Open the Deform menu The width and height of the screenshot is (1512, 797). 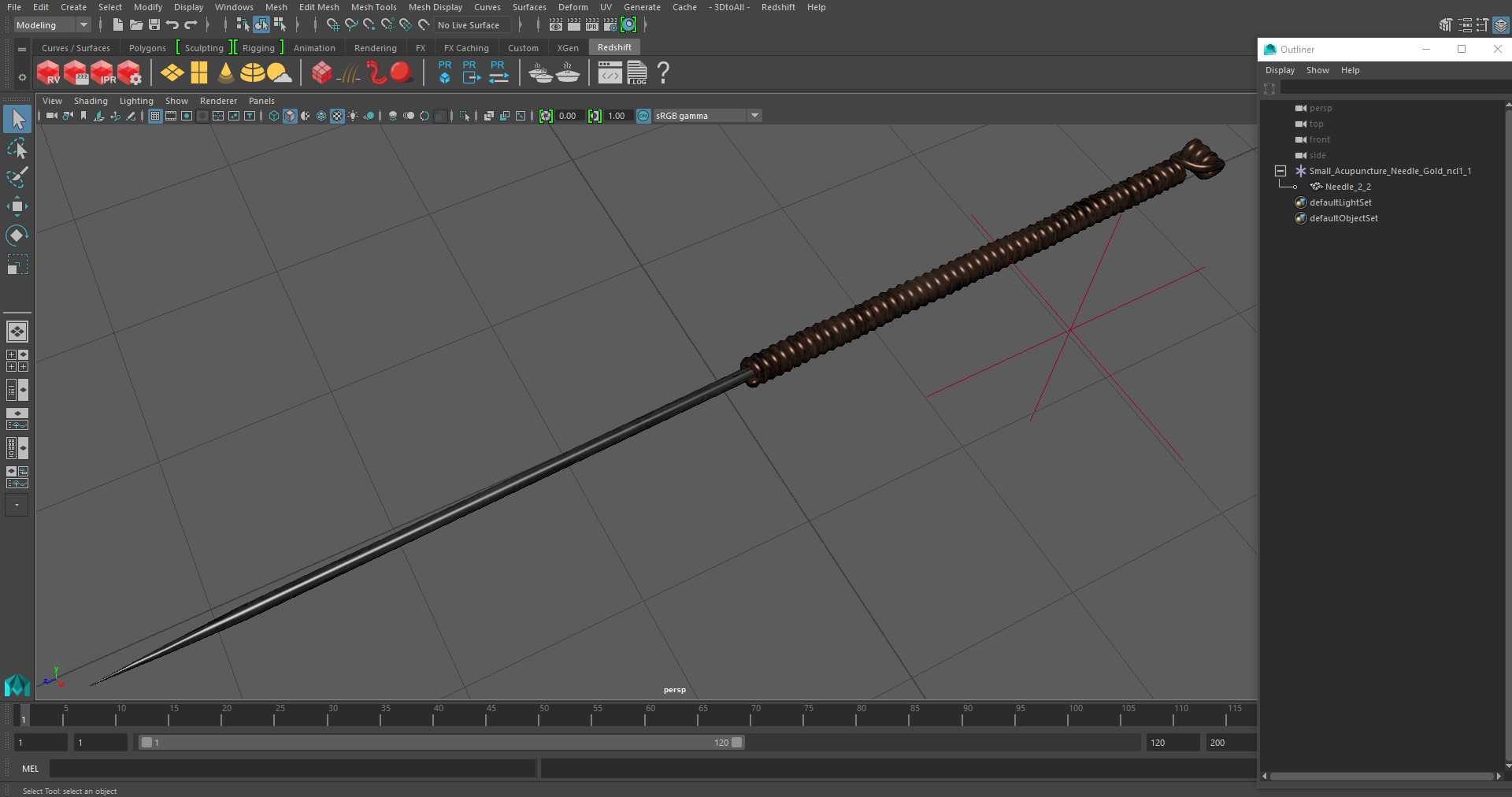[573, 7]
